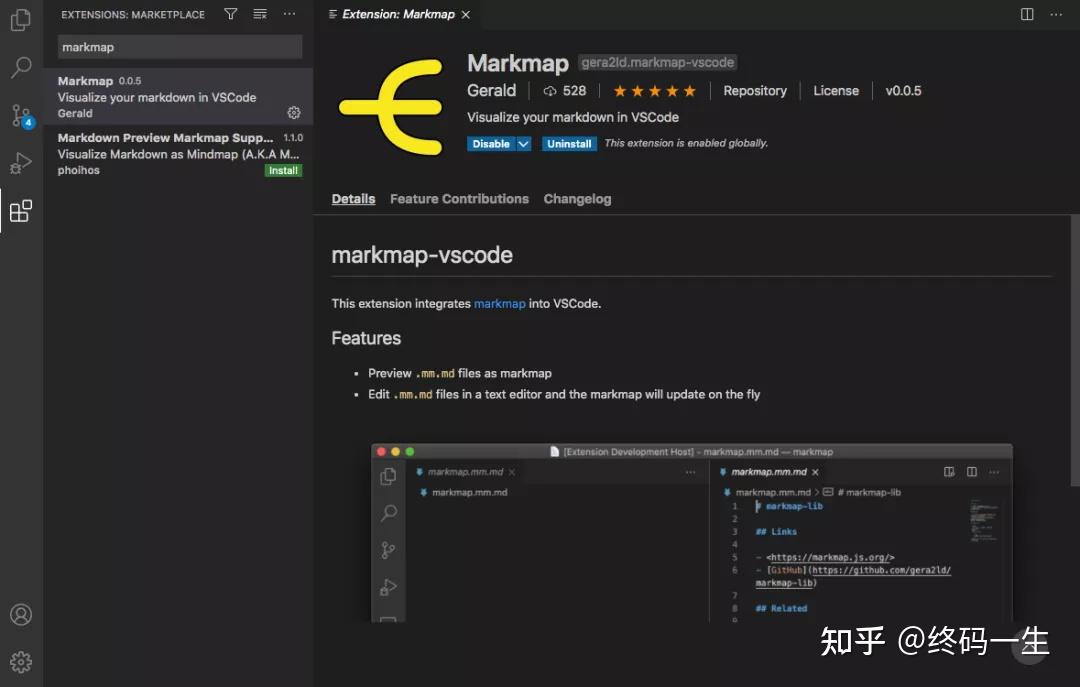
Task: Open the Run and Debug view
Action: coord(21,163)
